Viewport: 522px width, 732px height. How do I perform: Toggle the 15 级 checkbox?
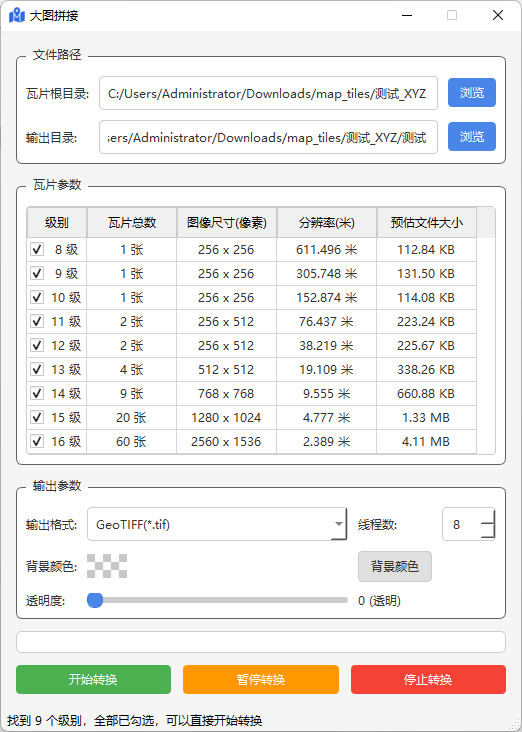click(37, 417)
